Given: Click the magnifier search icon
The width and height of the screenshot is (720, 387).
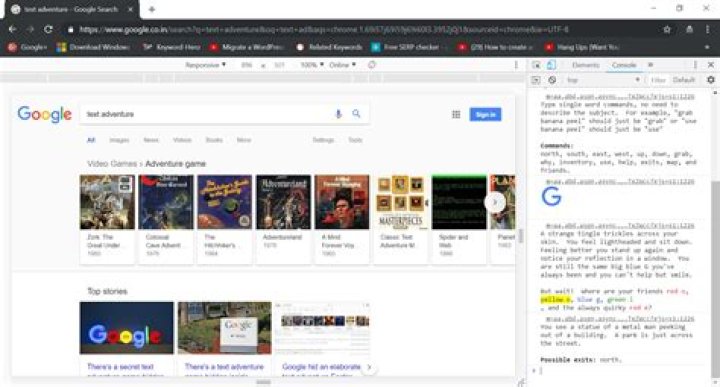Looking at the screenshot, I should 356,114.
